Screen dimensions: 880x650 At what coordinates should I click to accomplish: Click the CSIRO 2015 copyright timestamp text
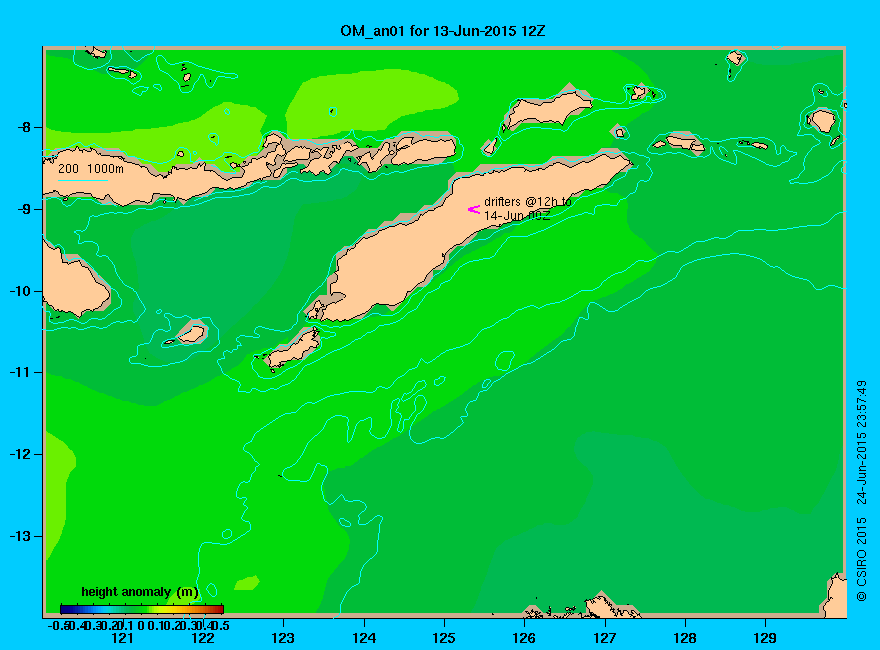click(x=861, y=491)
